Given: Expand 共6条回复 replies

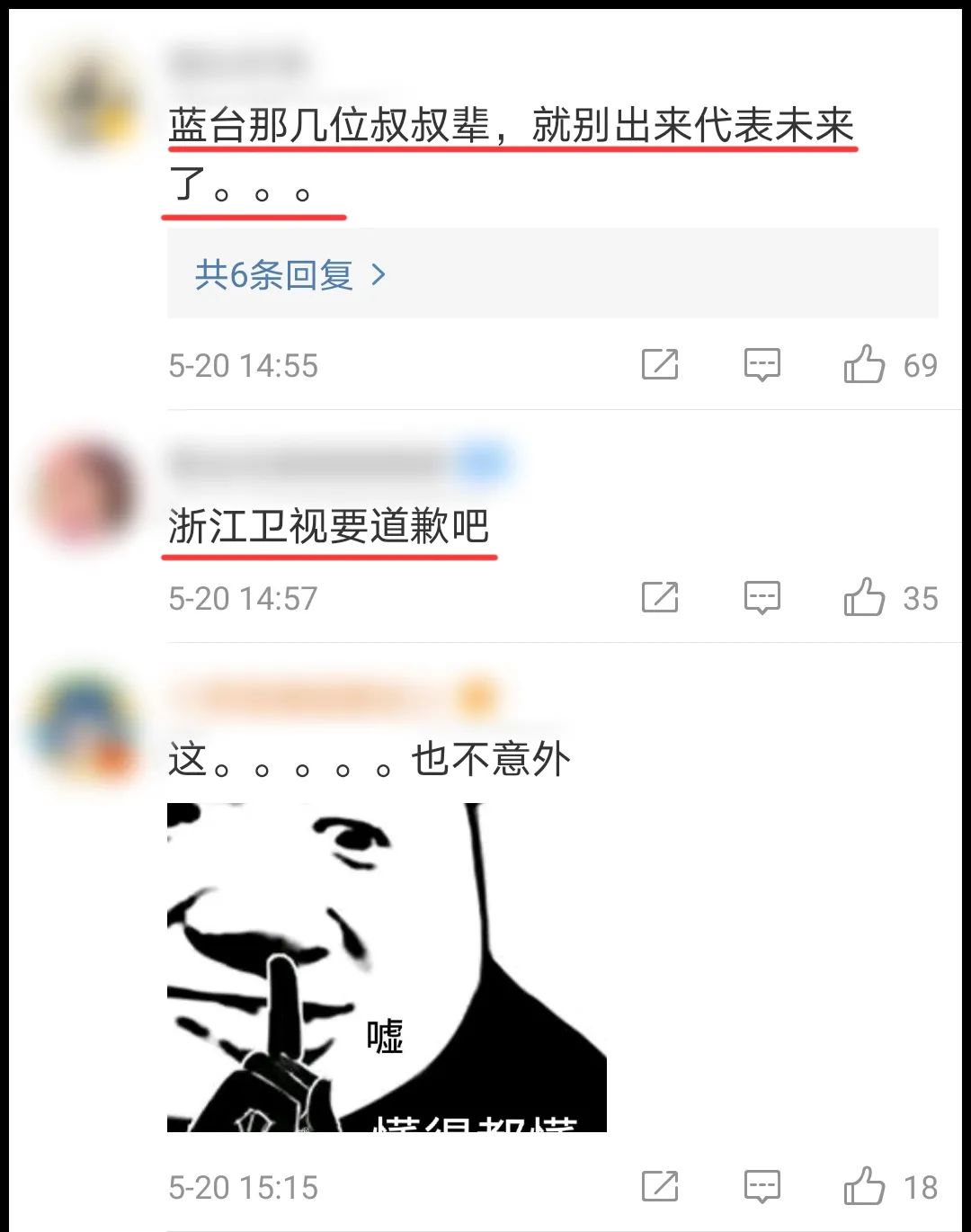Looking at the screenshot, I should pos(552,273).
